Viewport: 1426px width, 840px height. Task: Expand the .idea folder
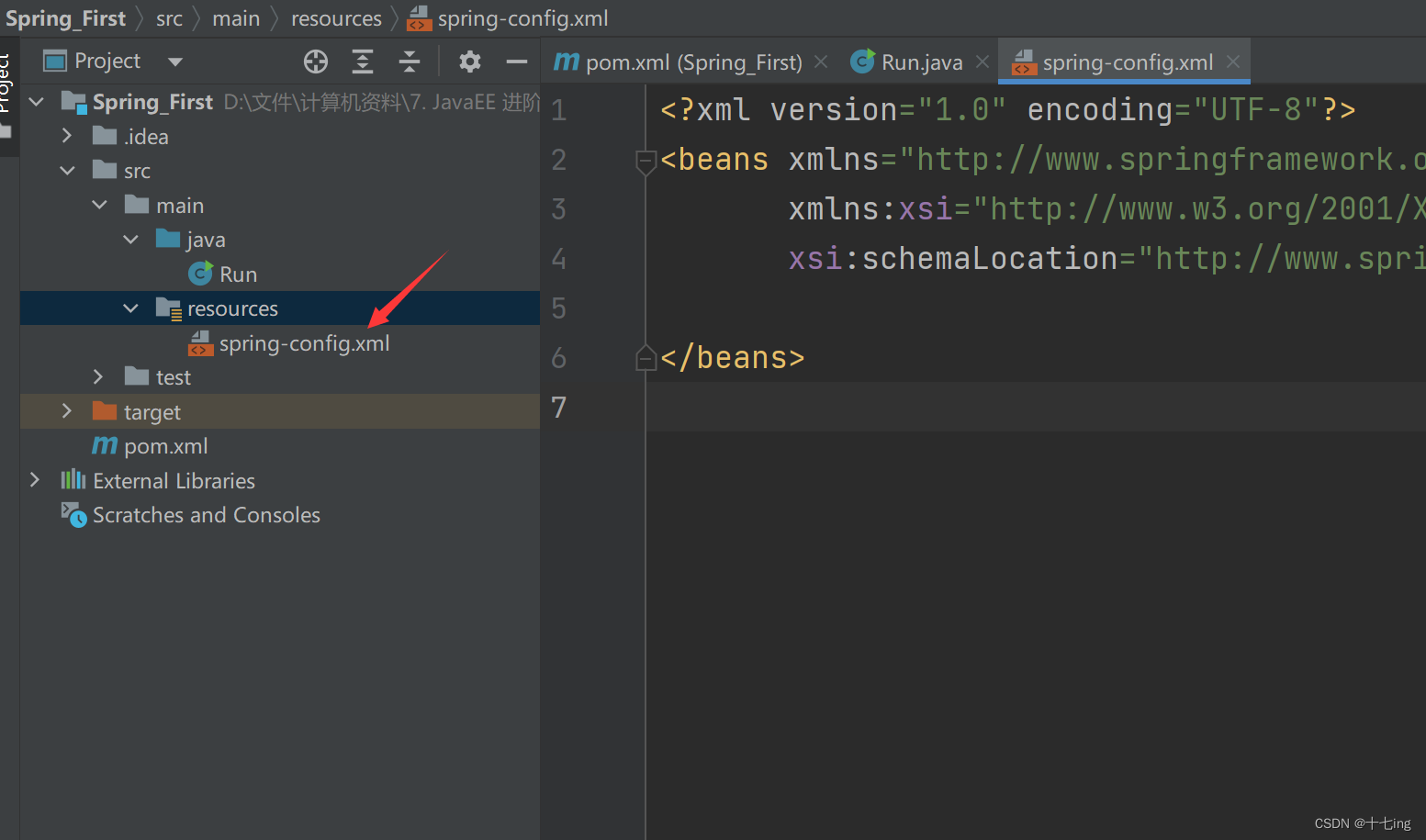click(67, 136)
